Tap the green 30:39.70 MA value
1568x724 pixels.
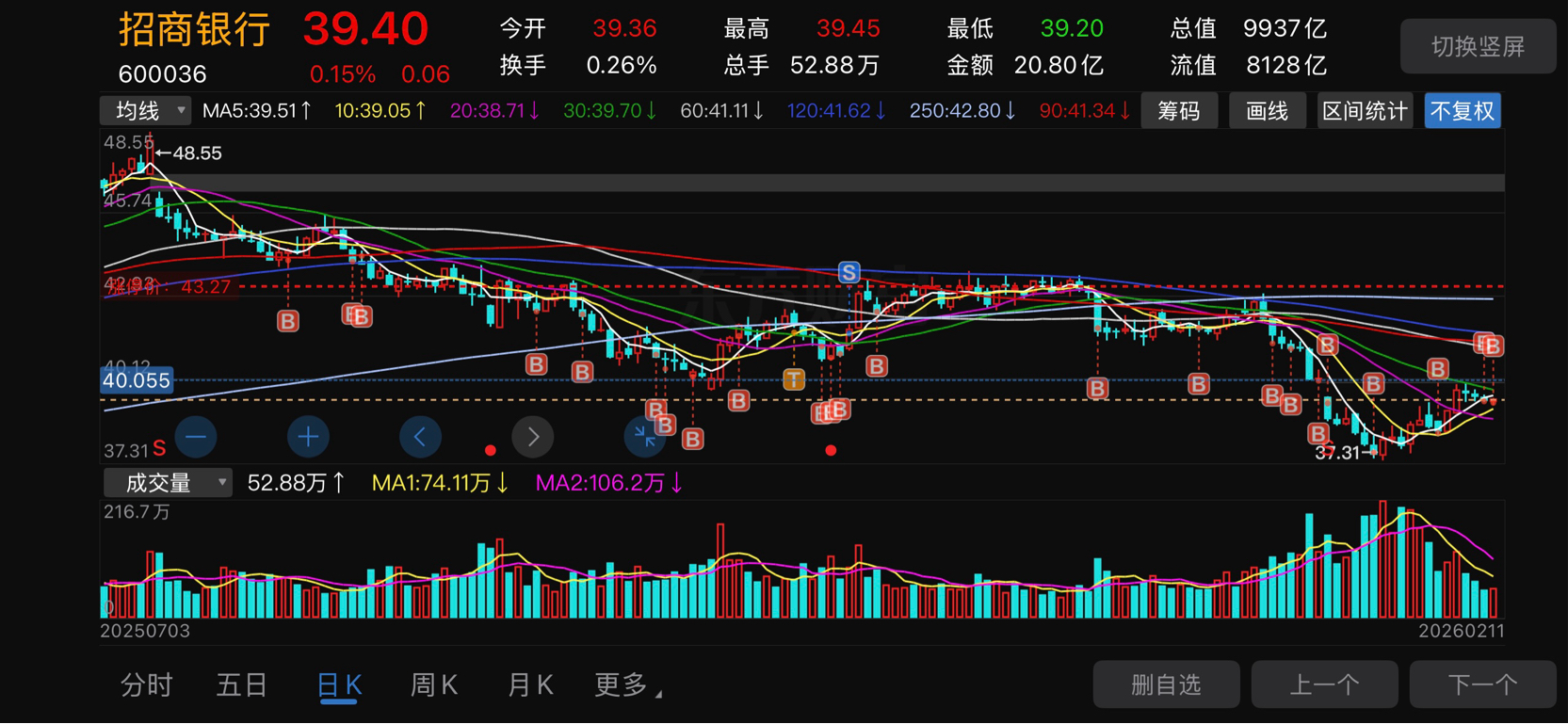click(x=609, y=111)
